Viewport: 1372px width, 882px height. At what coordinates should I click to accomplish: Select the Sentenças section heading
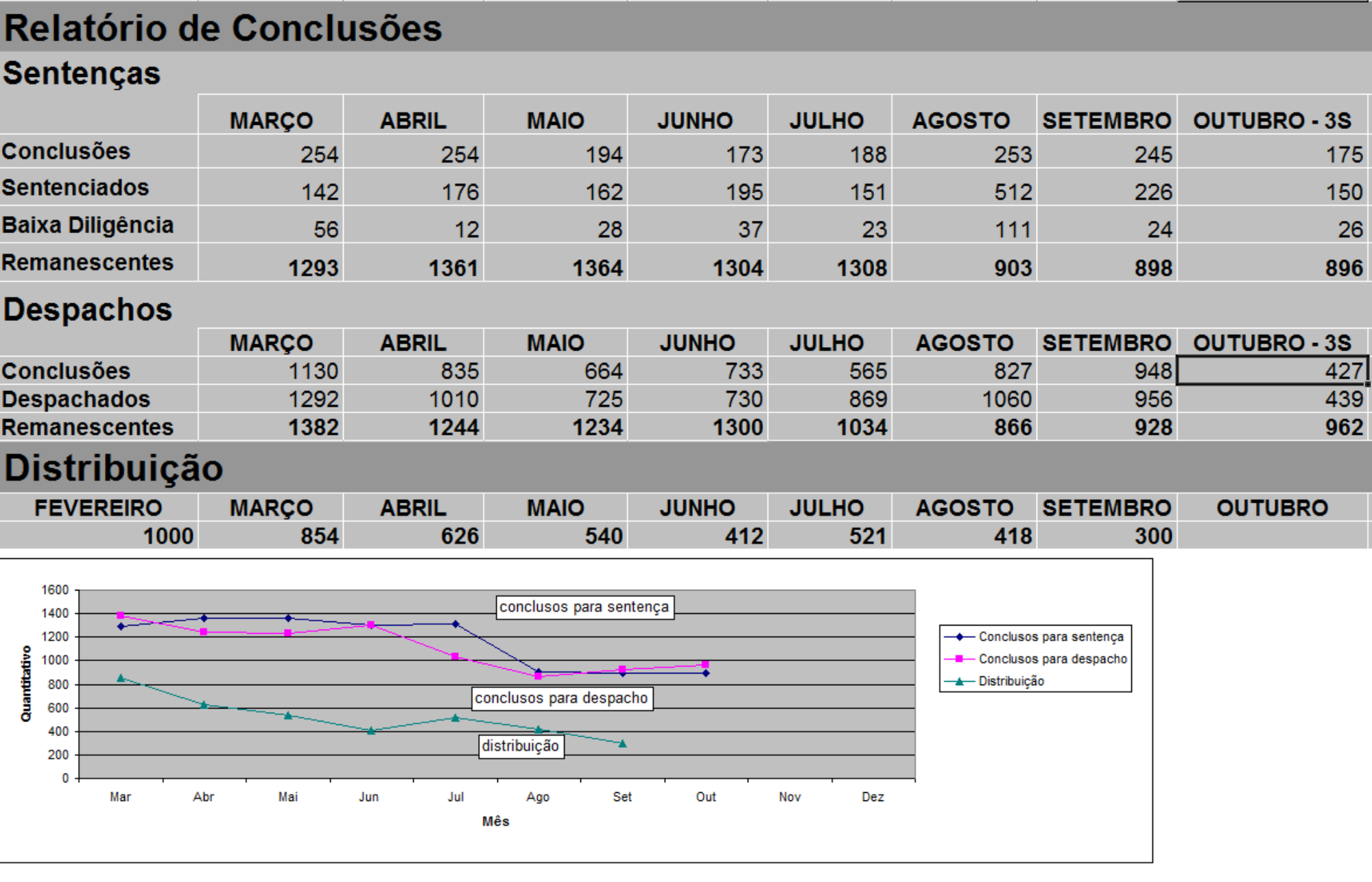point(82,73)
